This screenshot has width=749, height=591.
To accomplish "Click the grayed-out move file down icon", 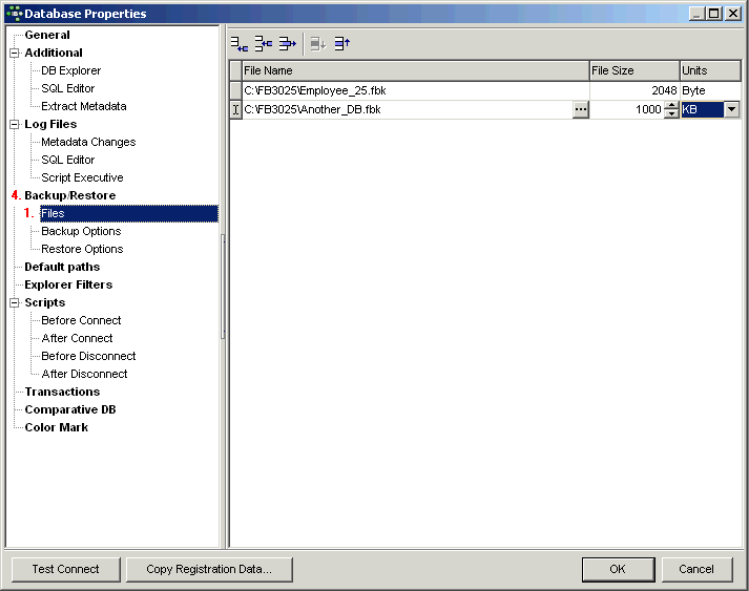I will pos(318,43).
